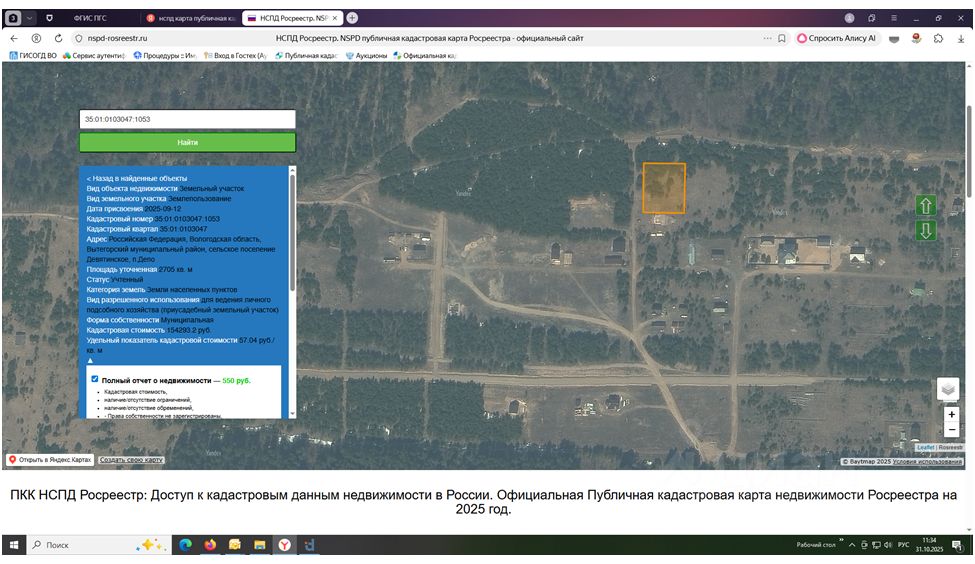The width and height of the screenshot is (975, 564).
Task: Click the РУС language indicator
Action: pyautogui.click(x=903, y=545)
